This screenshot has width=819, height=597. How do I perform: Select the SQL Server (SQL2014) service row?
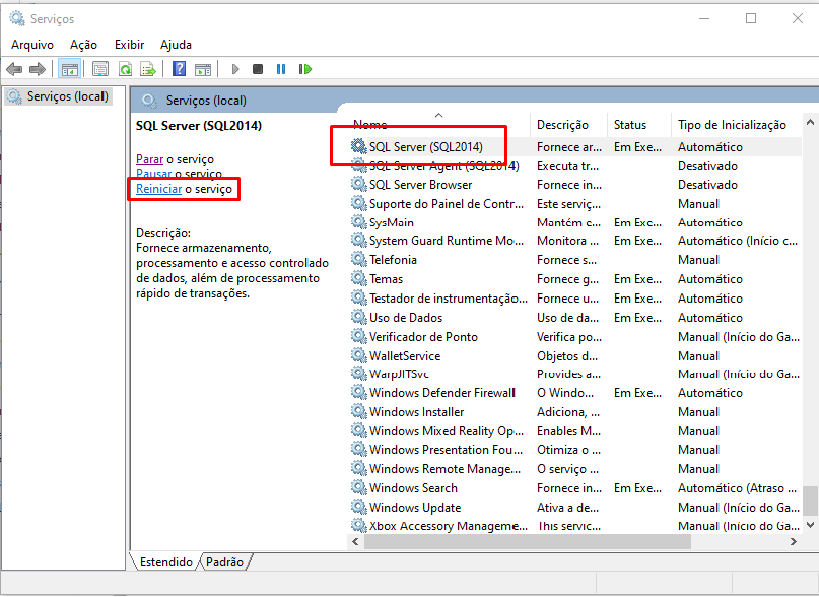[575, 147]
